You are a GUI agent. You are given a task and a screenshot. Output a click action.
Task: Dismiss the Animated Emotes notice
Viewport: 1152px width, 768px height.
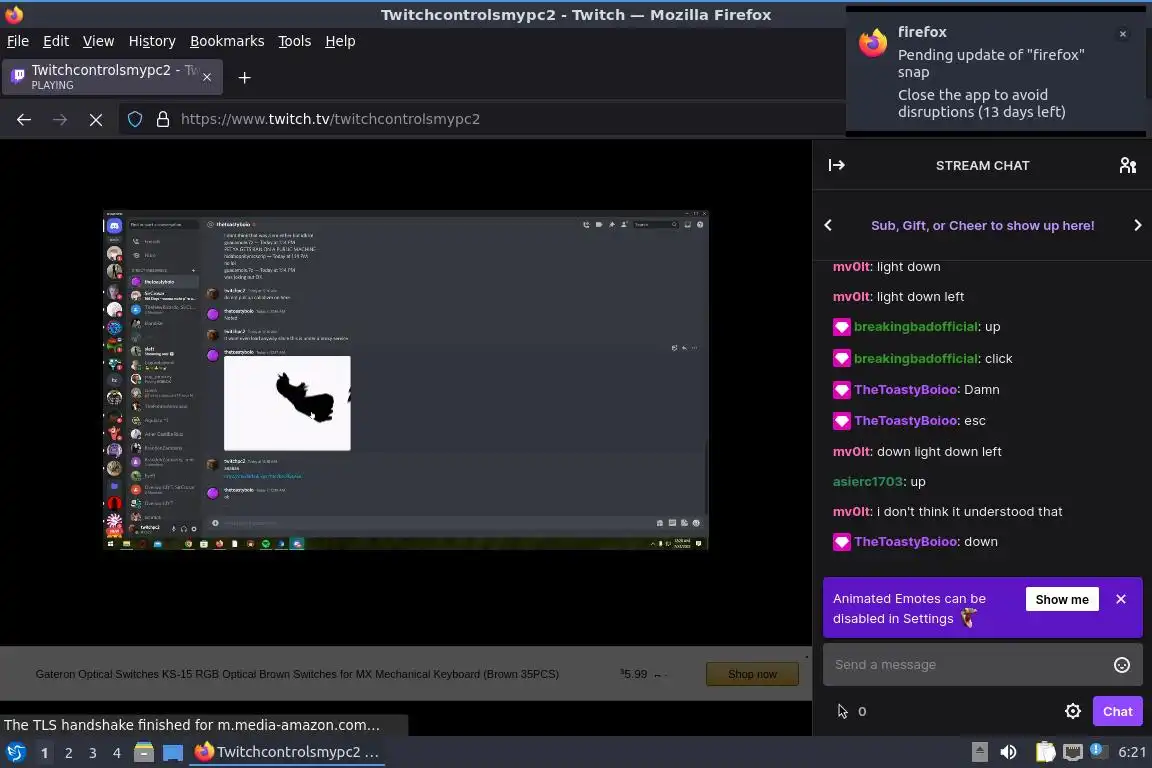point(1120,599)
